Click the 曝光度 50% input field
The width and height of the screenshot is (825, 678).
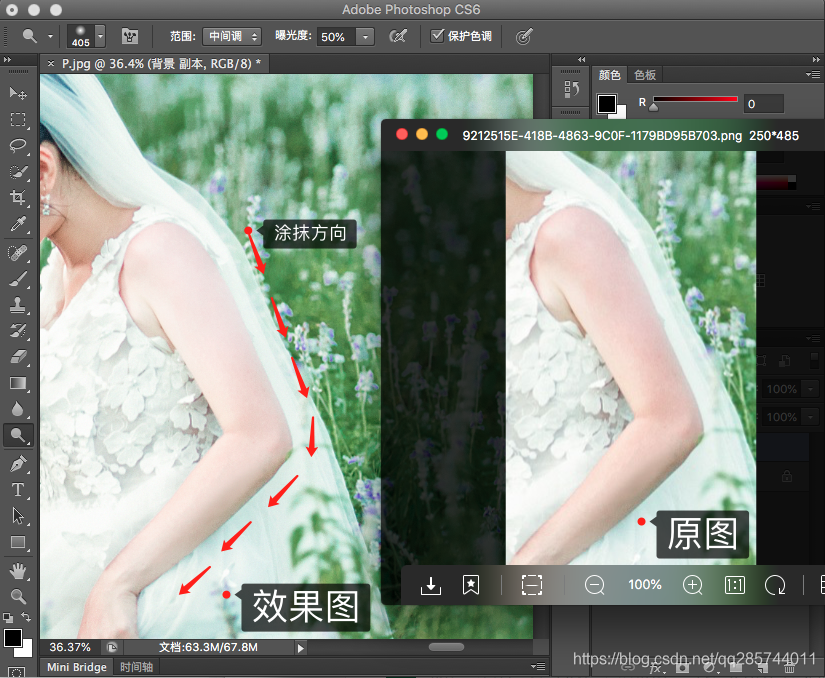[336, 37]
